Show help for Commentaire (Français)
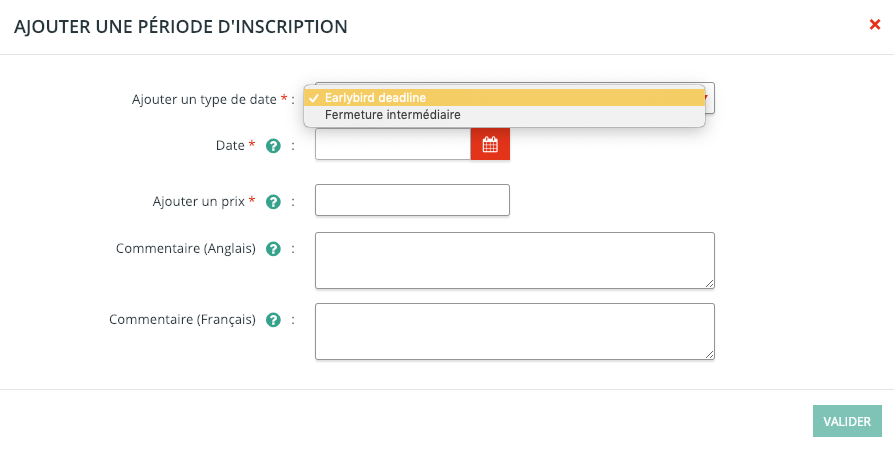Viewport: 894px width, 450px height. (272, 320)
